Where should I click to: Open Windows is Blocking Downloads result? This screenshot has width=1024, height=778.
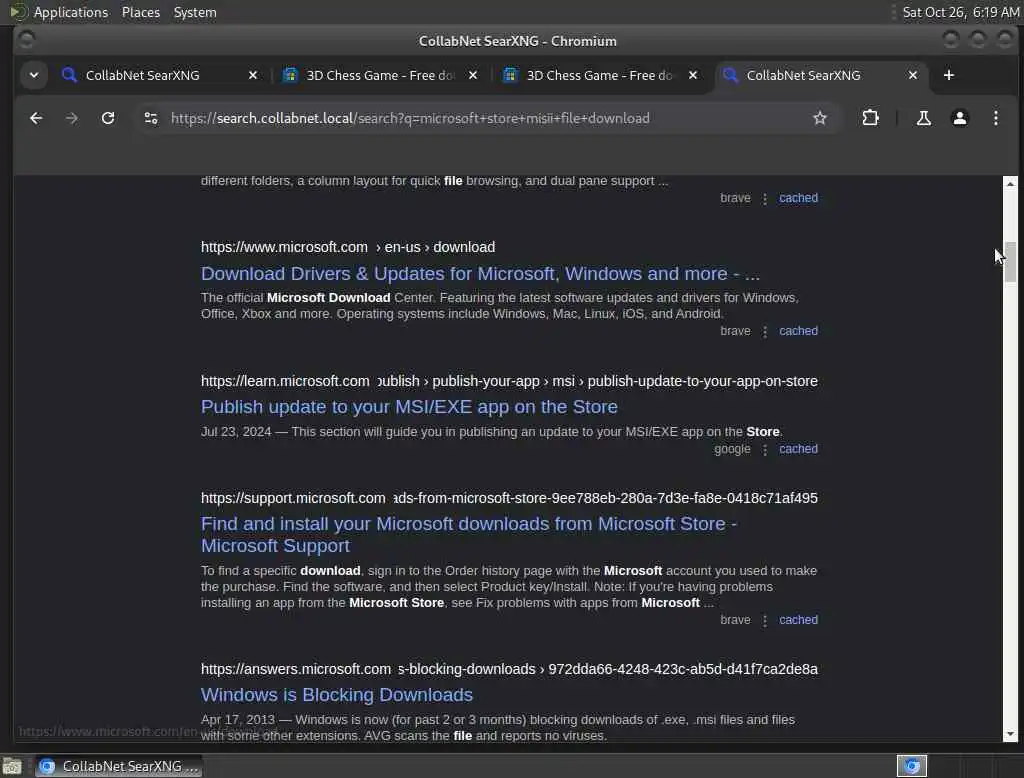(x=336, y=694)
